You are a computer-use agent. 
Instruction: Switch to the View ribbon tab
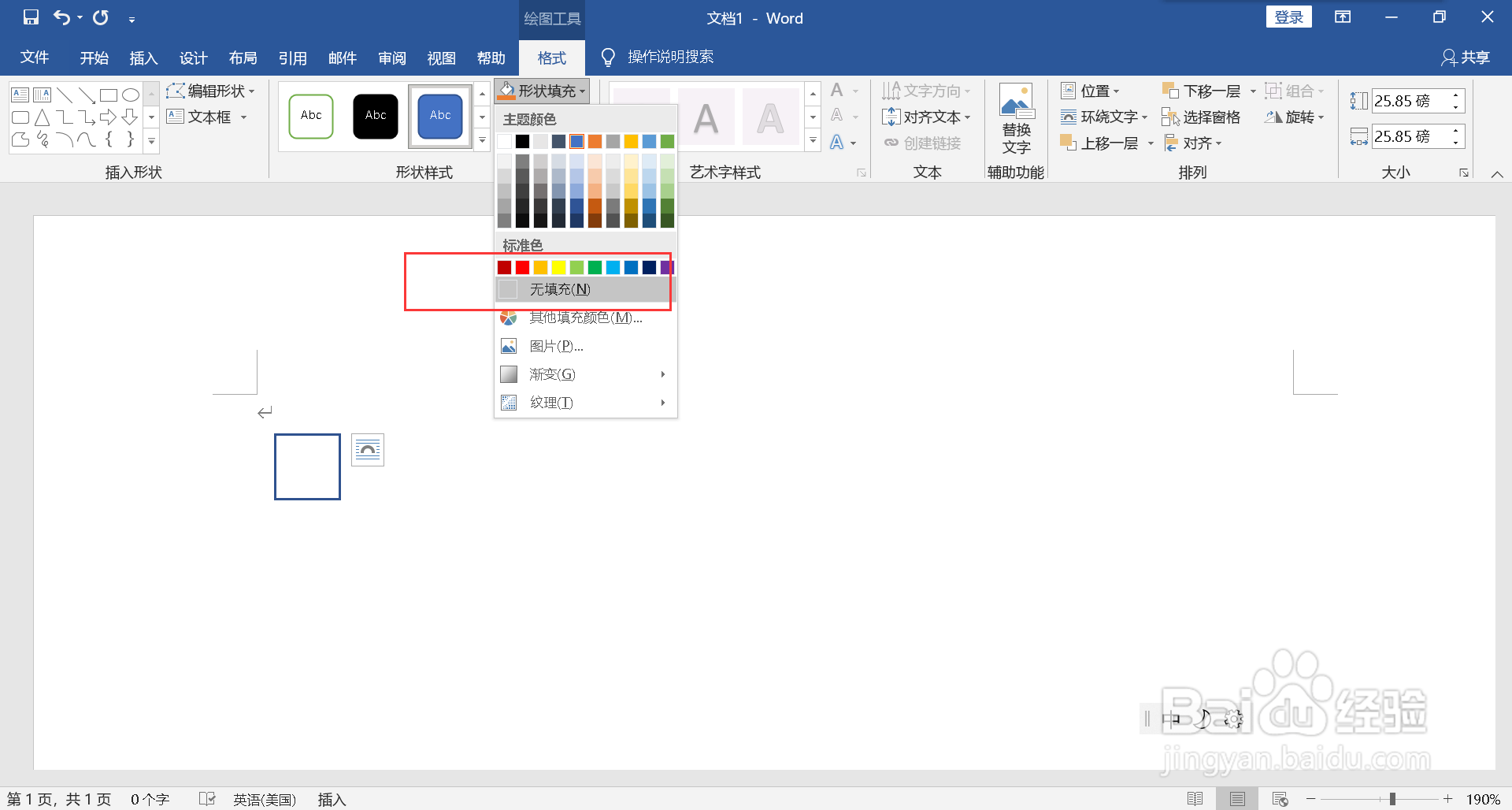441,58
